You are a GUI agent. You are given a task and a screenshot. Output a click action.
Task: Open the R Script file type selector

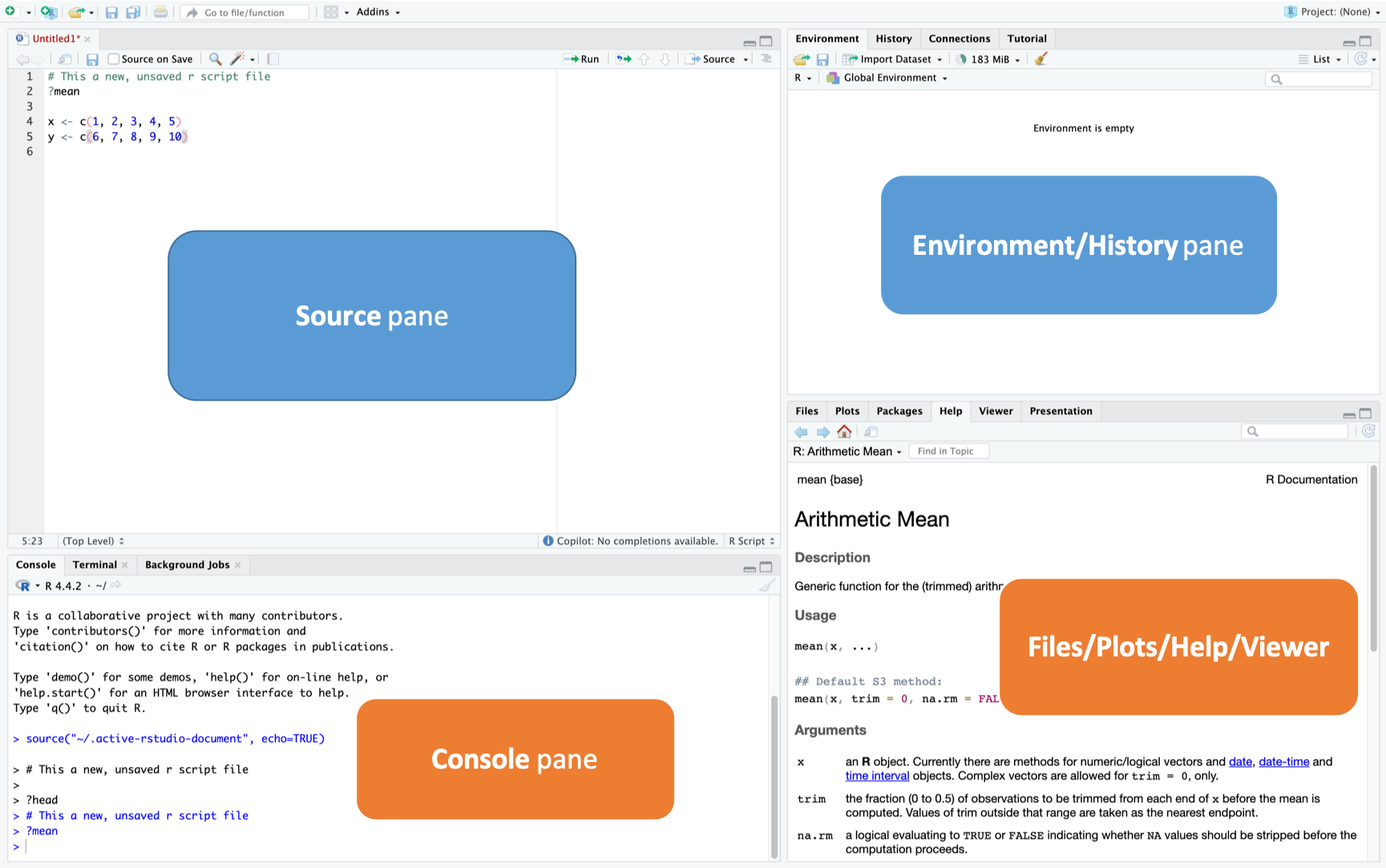pyautogui.click(x=750, y=540)
